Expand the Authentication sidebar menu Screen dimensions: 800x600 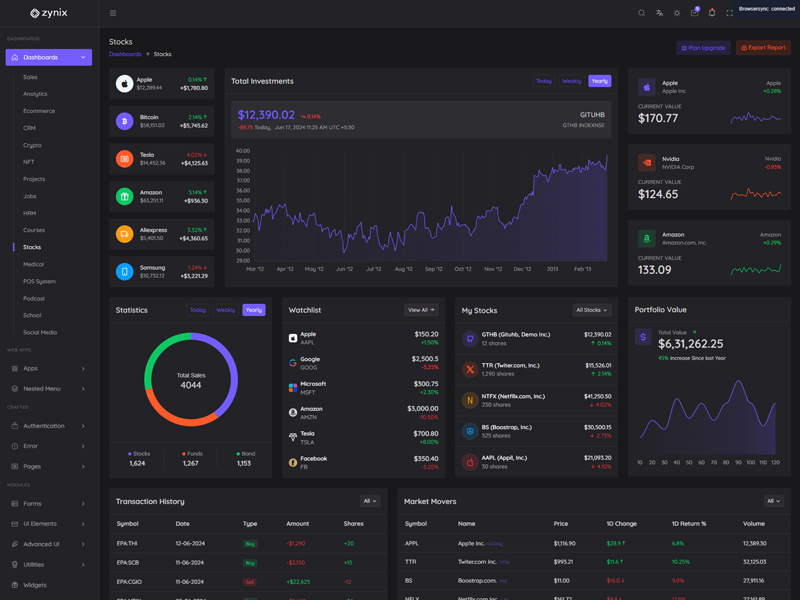click(x=48, y=426)
